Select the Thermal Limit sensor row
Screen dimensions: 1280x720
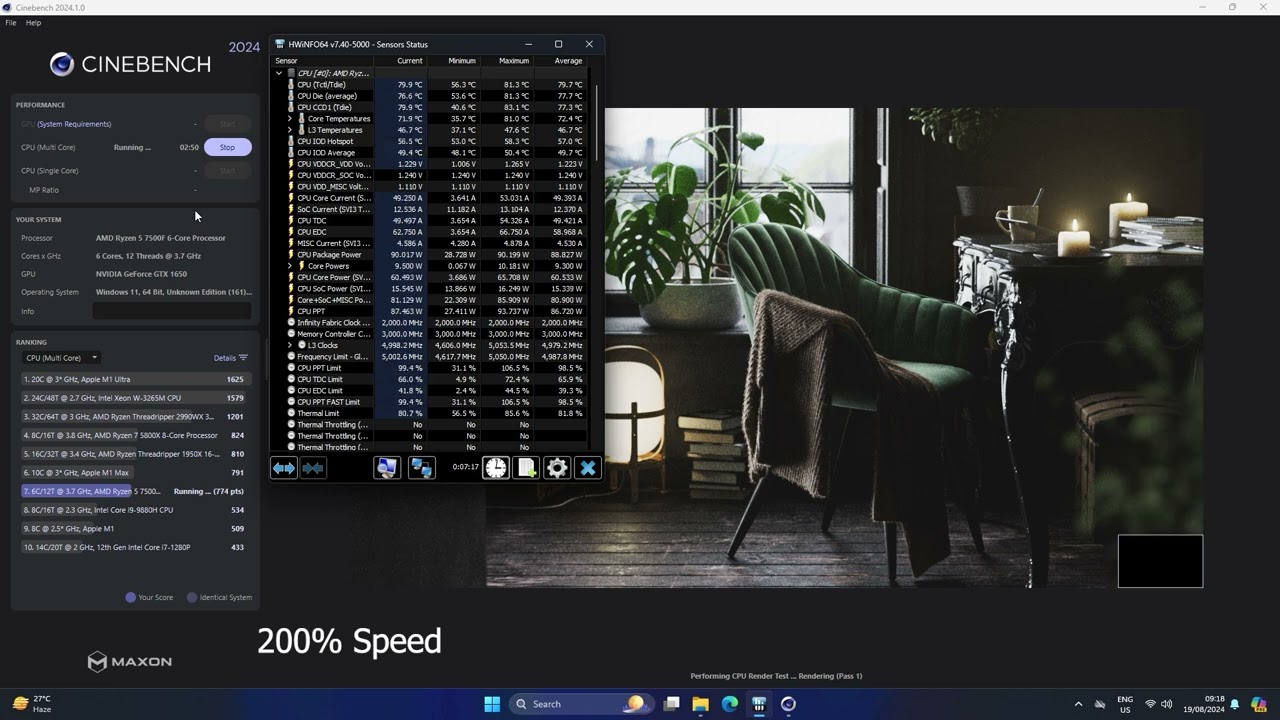point(431,413)
